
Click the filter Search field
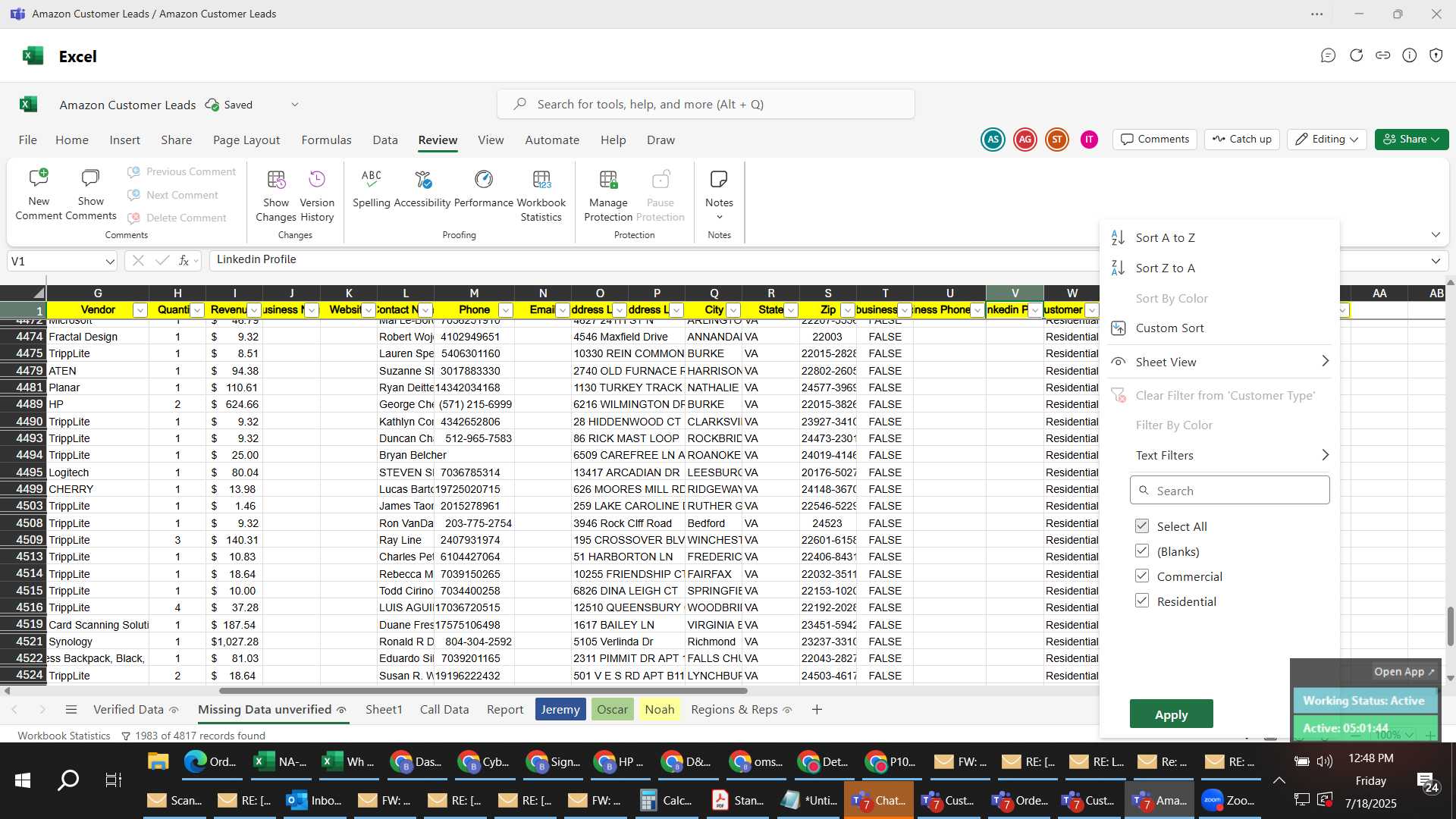pyautogui.click(x=1229, y=491)
